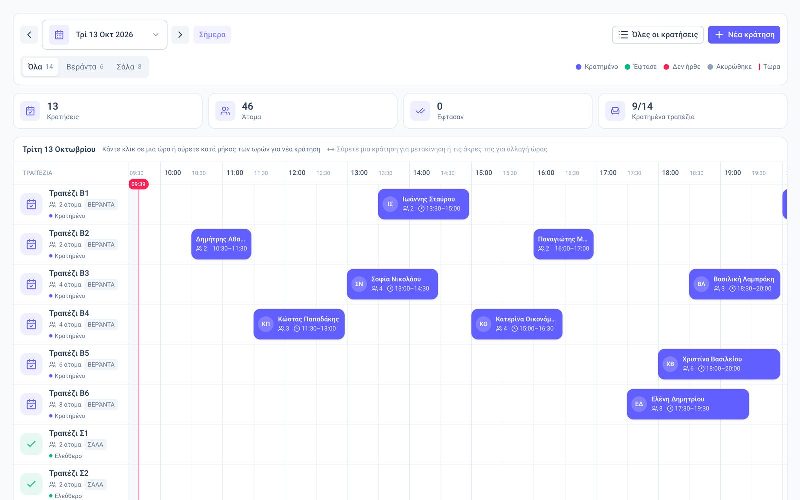Viewport: 800px width, 500px height.
Task: Click the green checkmark icon of Τραπέζι Σ1
Action: coord(31,444)
